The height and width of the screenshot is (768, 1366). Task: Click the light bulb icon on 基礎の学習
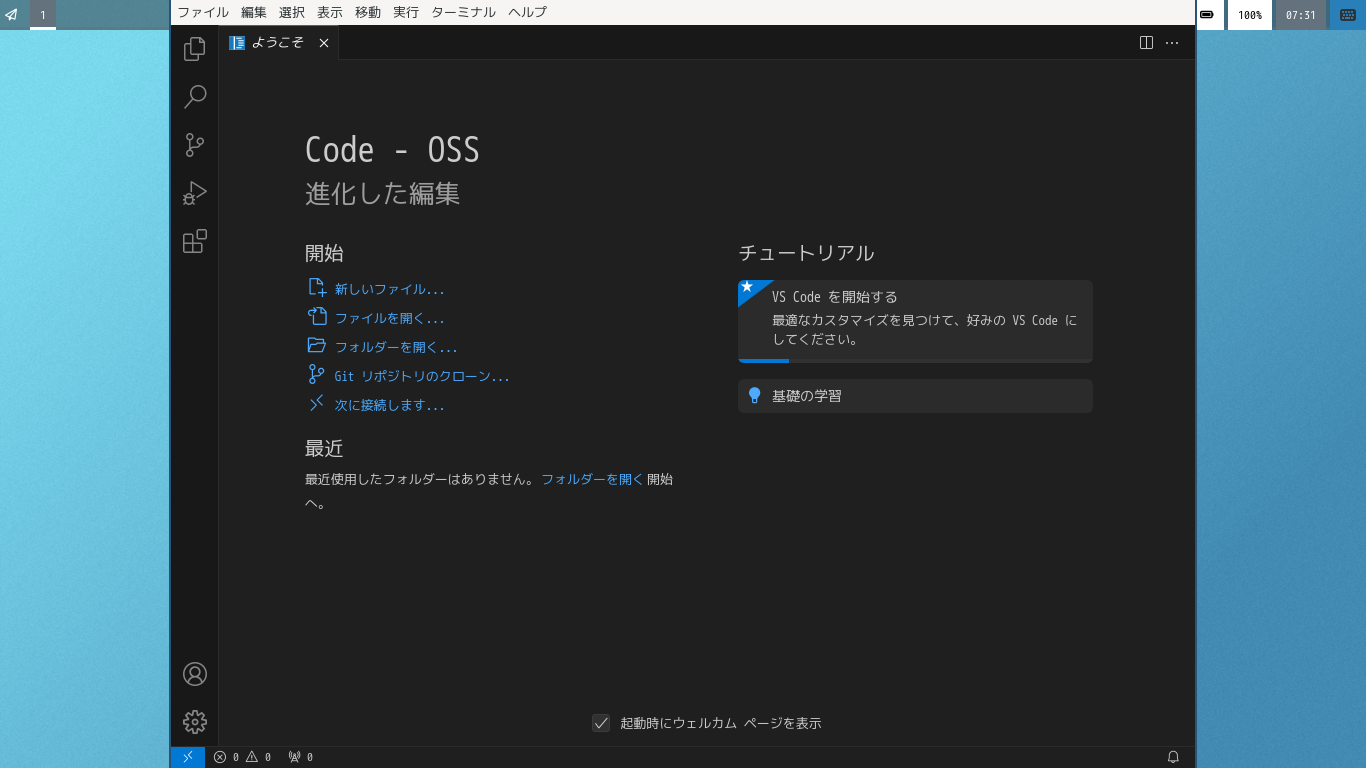click(755, 396)
